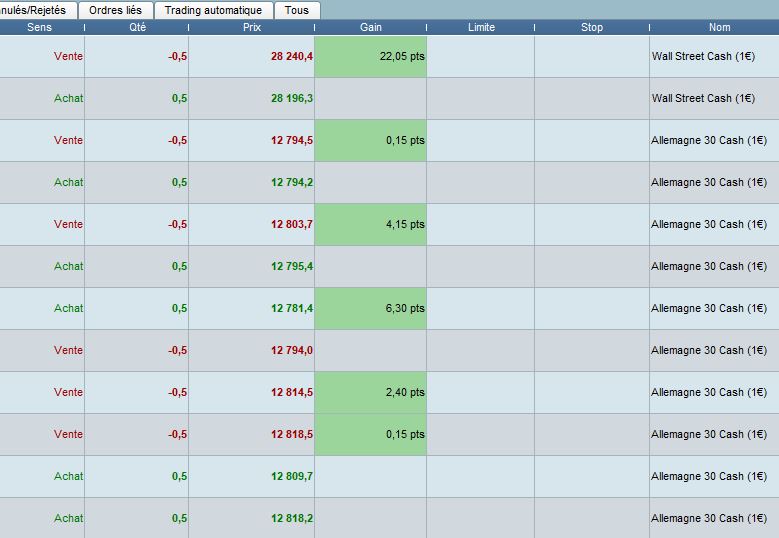Select the 22,05 pts gain cell
Screen dimensions: 779x538
point(371,56)
